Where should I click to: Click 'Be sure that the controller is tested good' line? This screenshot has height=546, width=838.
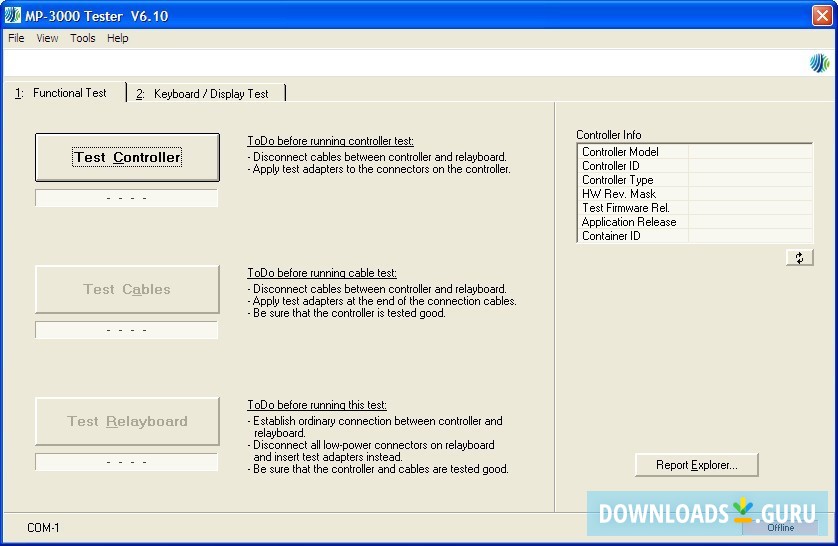pos(346,313)
